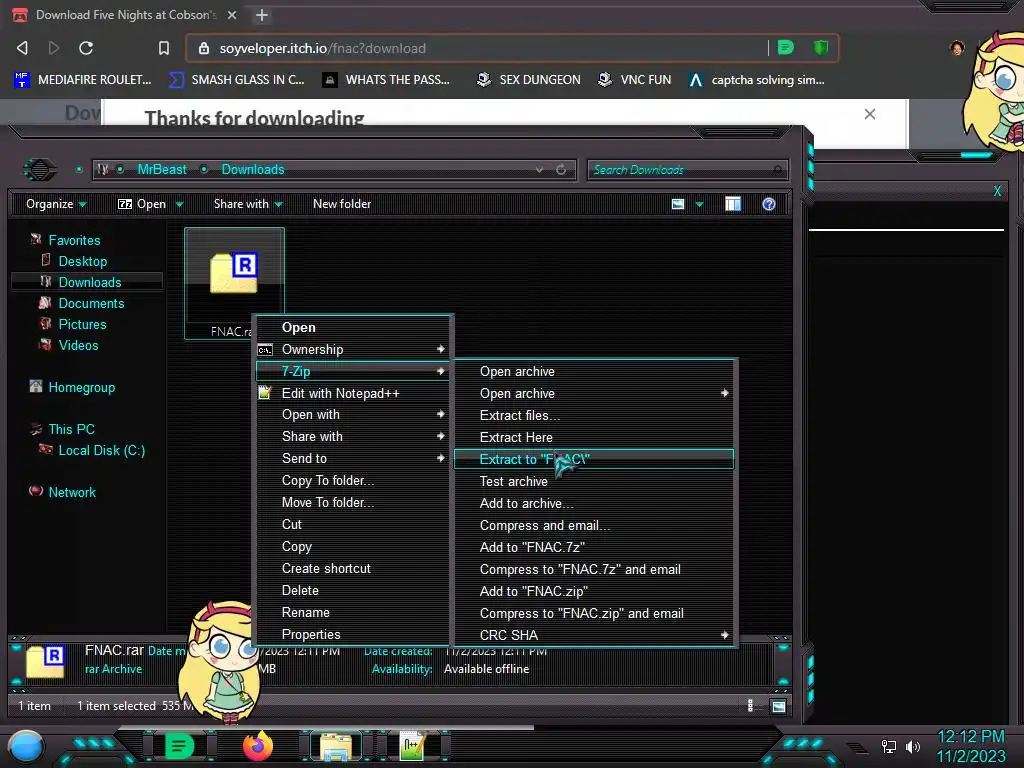
Task: Choose Add to "FNAC.zip"
Action: (594, 591)
